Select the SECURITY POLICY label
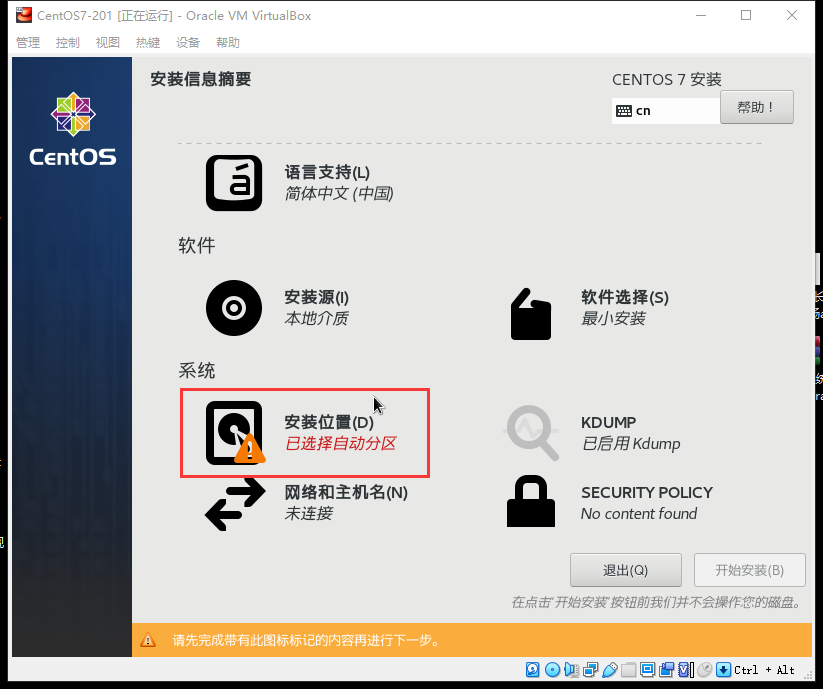Viewport: 823px width, 689px height. click(x=647, y=492)
